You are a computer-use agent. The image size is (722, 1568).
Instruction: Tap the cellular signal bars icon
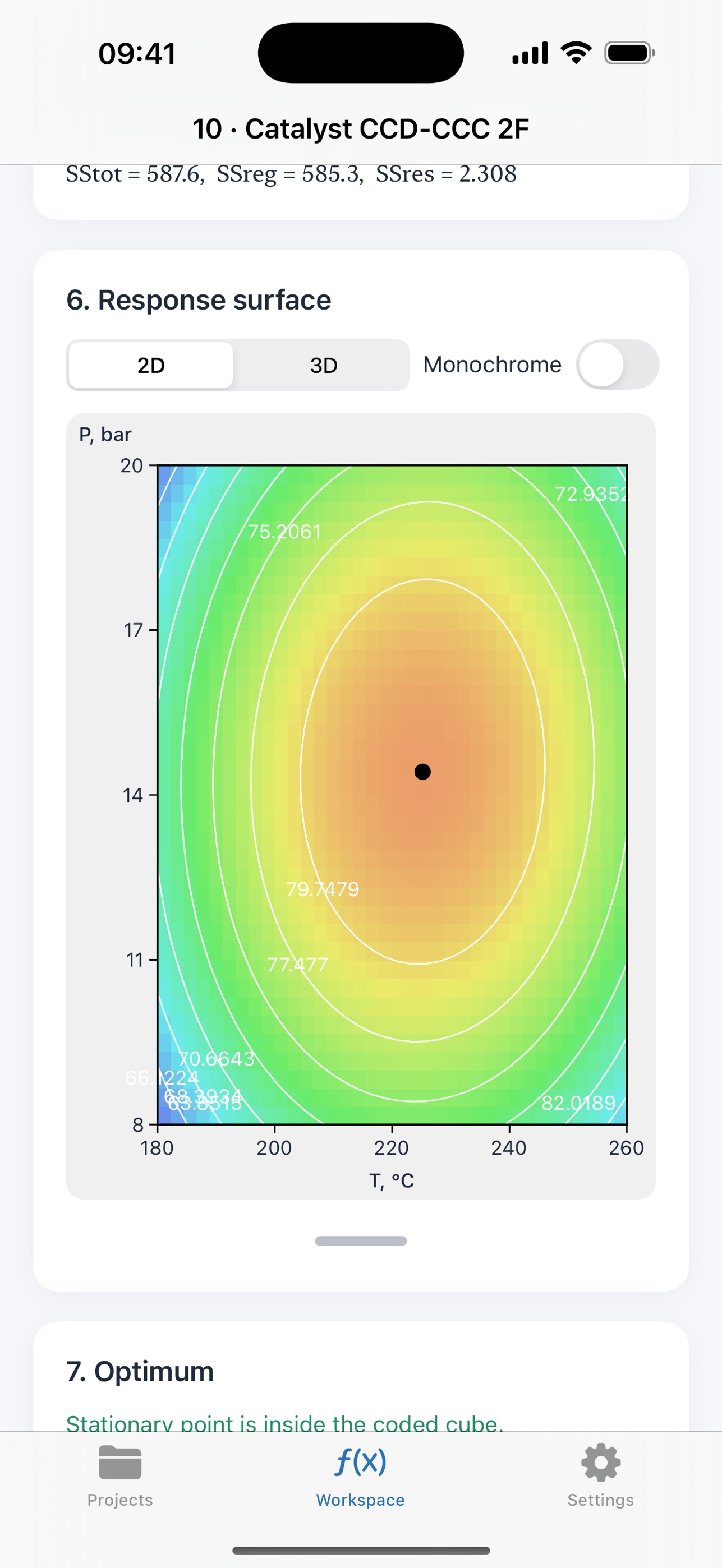[530, 53]
